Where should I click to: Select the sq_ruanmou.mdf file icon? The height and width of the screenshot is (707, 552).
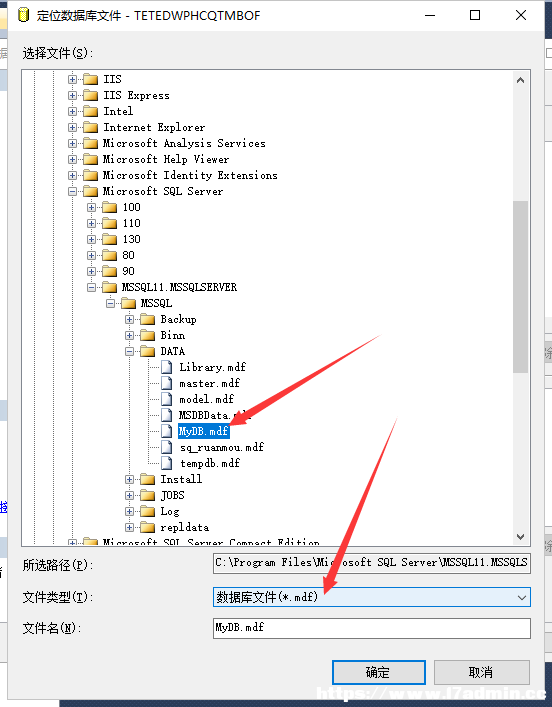(166, 447)
